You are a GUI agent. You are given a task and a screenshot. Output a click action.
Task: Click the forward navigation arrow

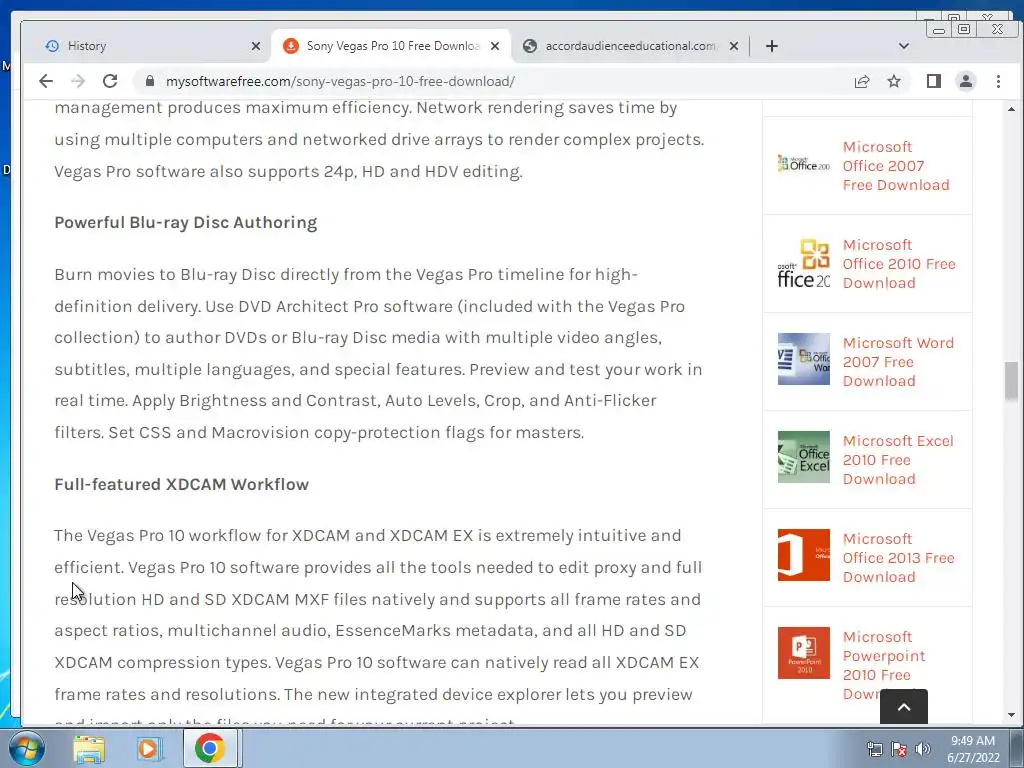pyautogui.click(x=78, y=81)
